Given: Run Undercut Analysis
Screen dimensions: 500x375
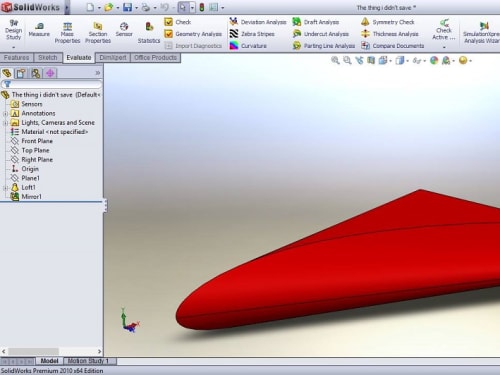Looking at the screenshot, I should click(x=321, y=34).
